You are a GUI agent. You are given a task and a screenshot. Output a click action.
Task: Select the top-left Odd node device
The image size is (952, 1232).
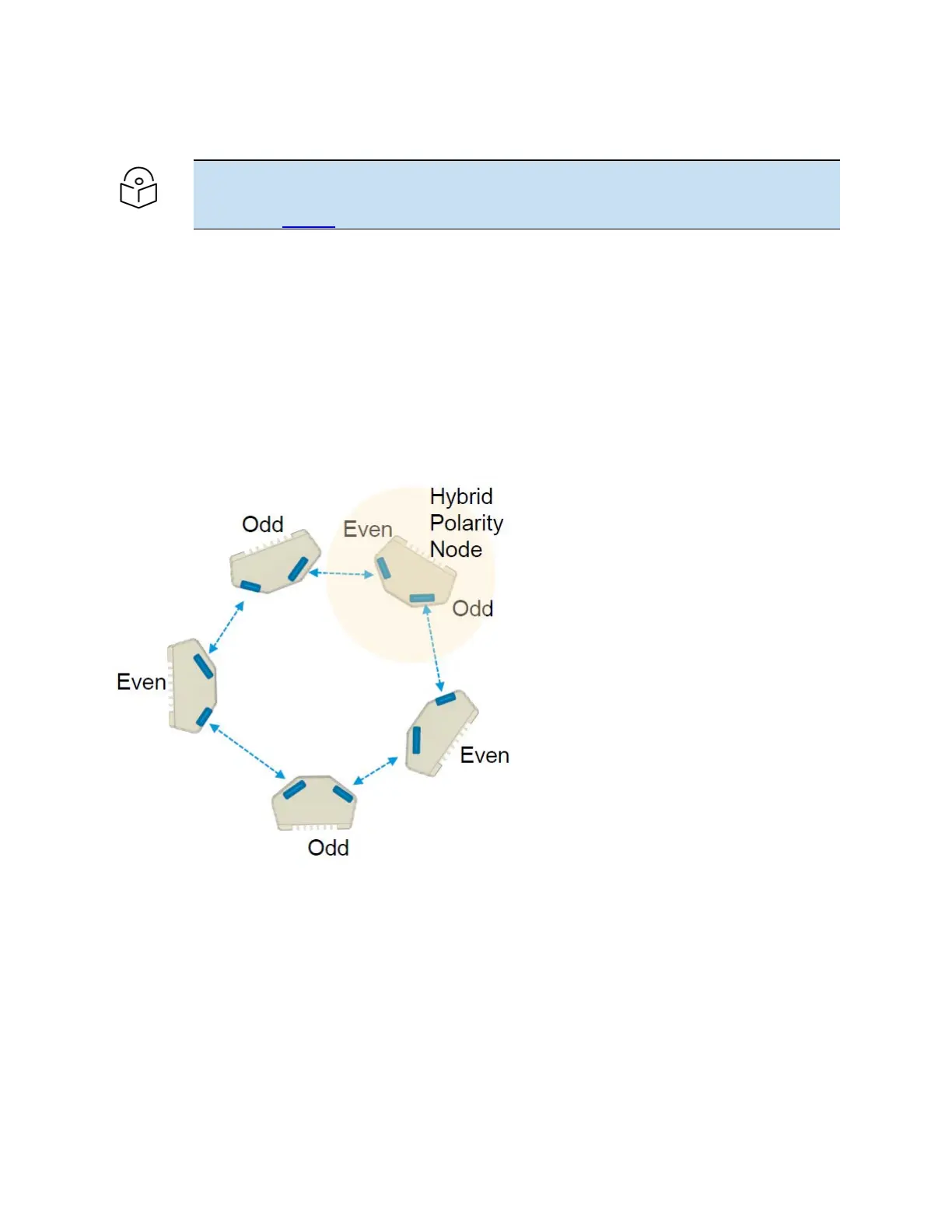[x=275, y=562]
